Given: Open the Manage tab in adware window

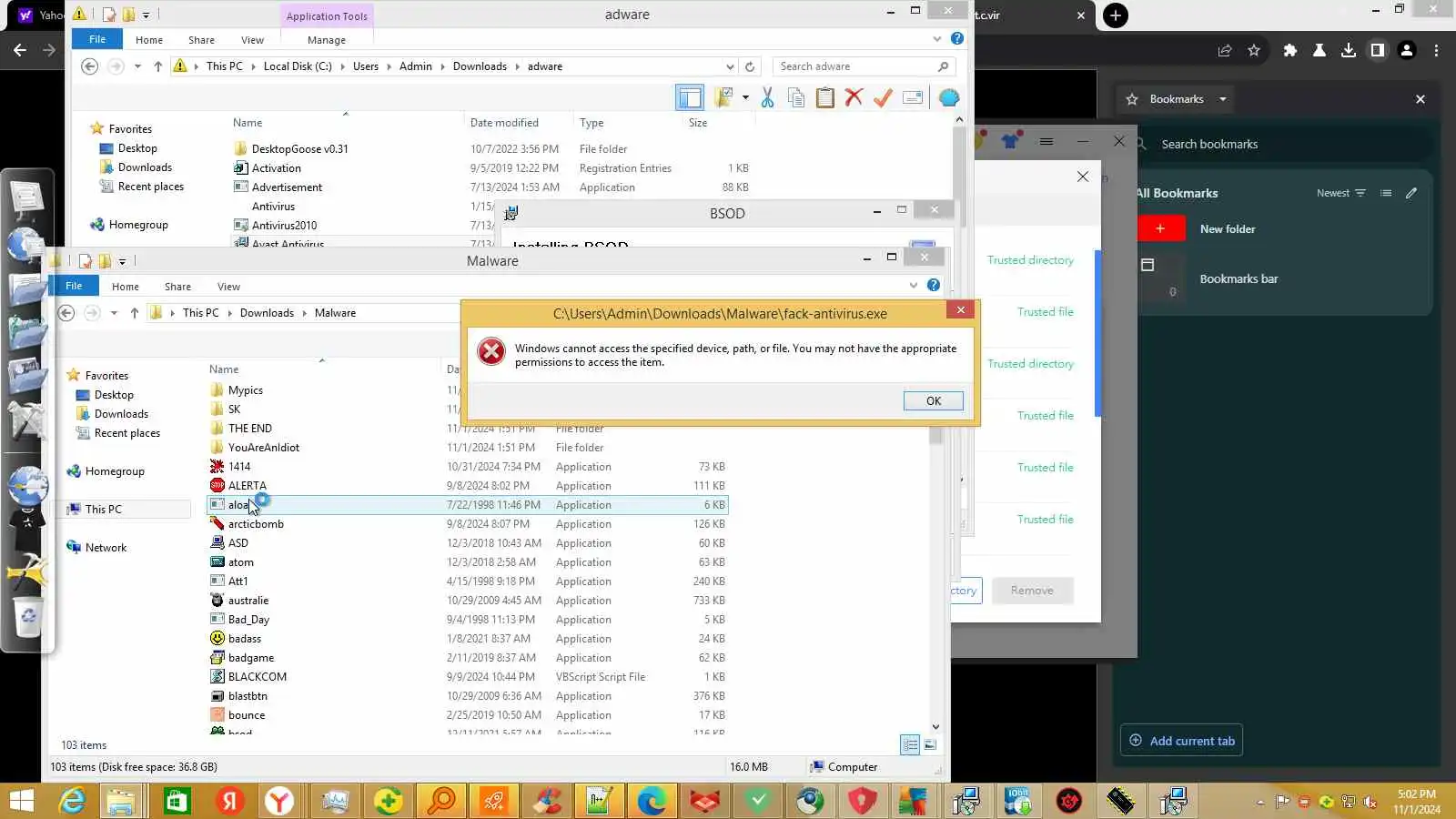Looking at the screenshot, I should click(x=327, y=40).
